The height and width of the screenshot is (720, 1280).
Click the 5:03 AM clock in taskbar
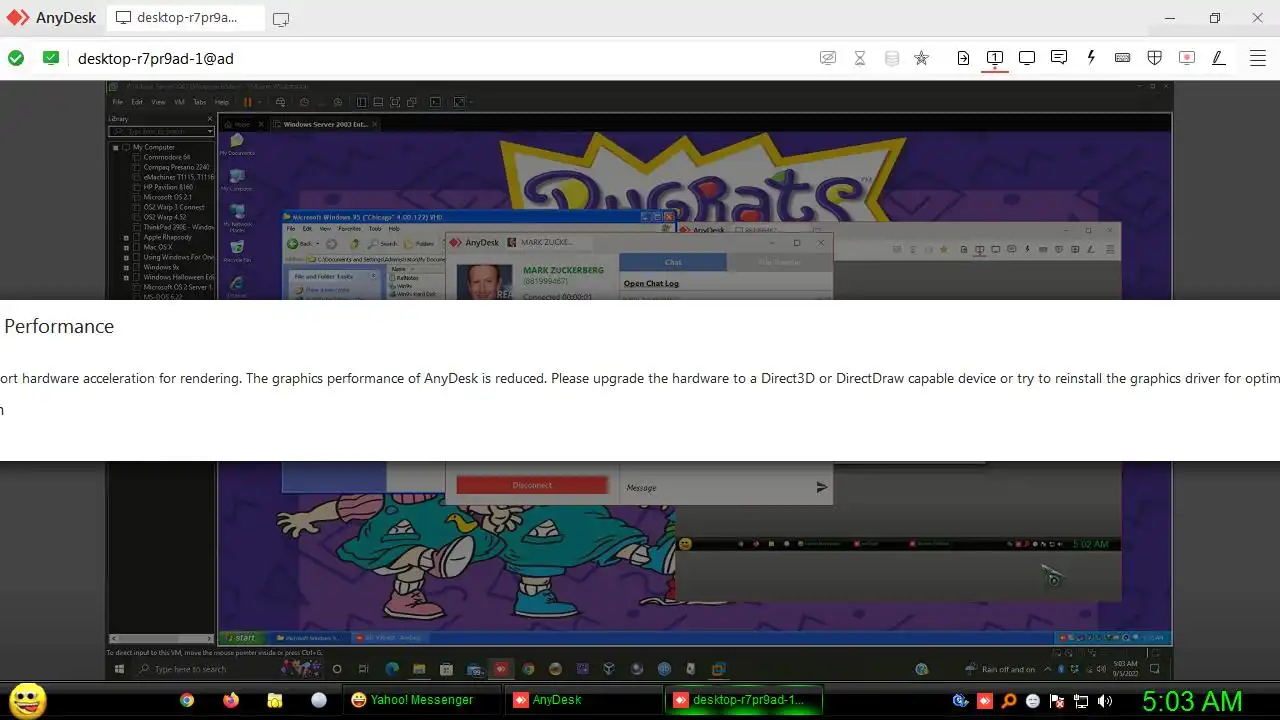point(1192,701)
